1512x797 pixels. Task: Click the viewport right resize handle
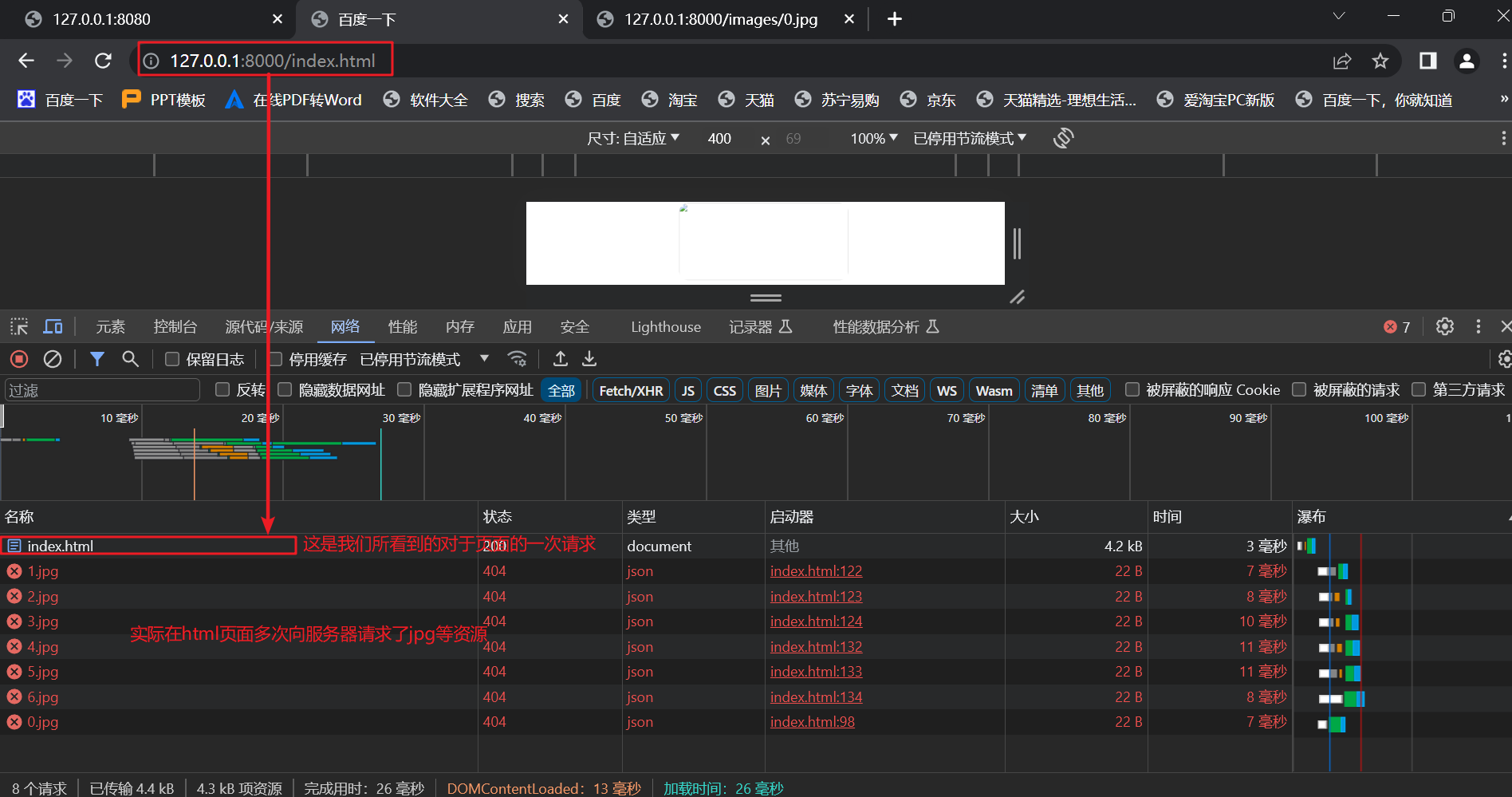coord(1017,243)
